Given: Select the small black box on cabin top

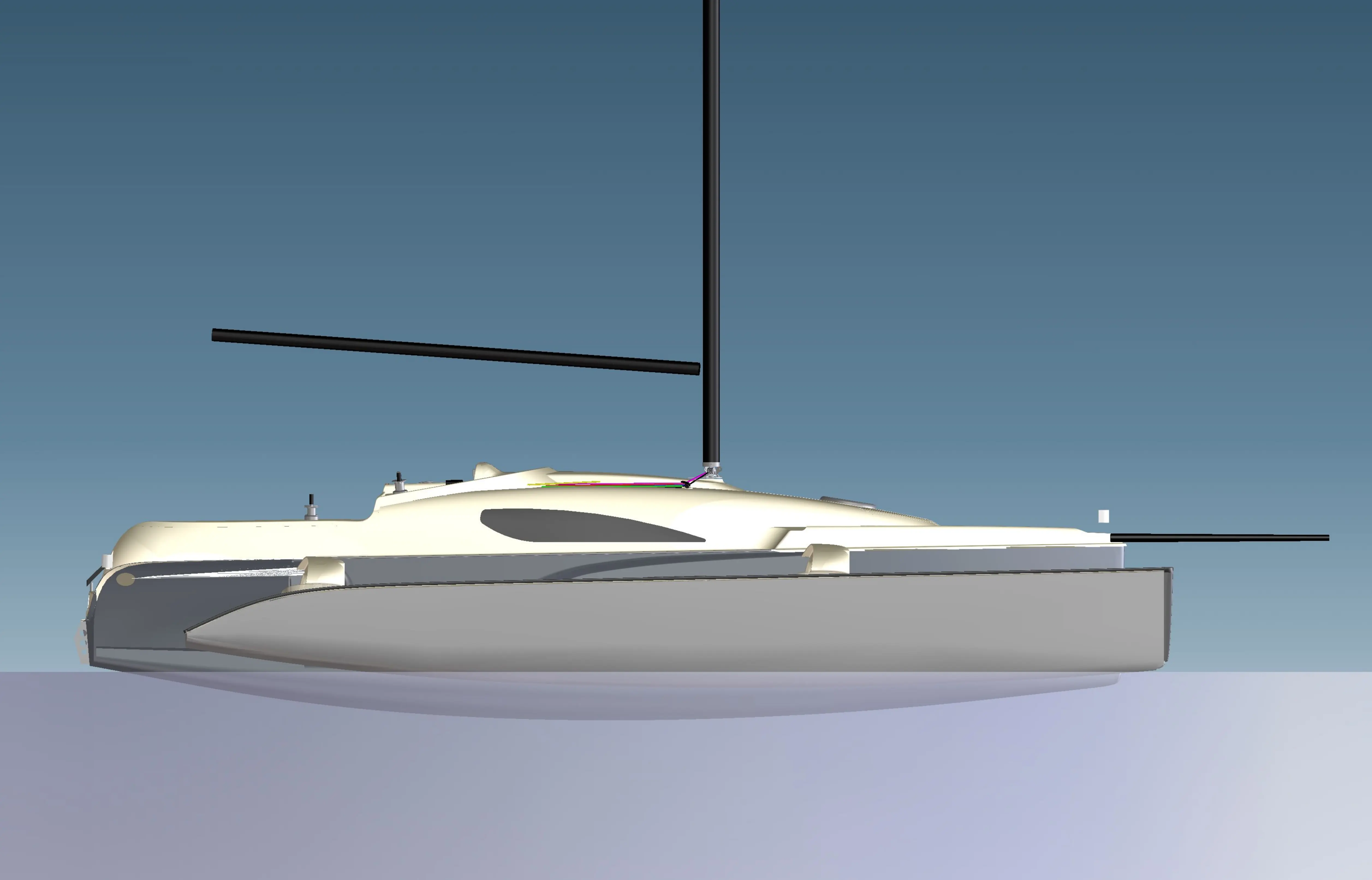Looking at the screenshot, I should 454,482.
